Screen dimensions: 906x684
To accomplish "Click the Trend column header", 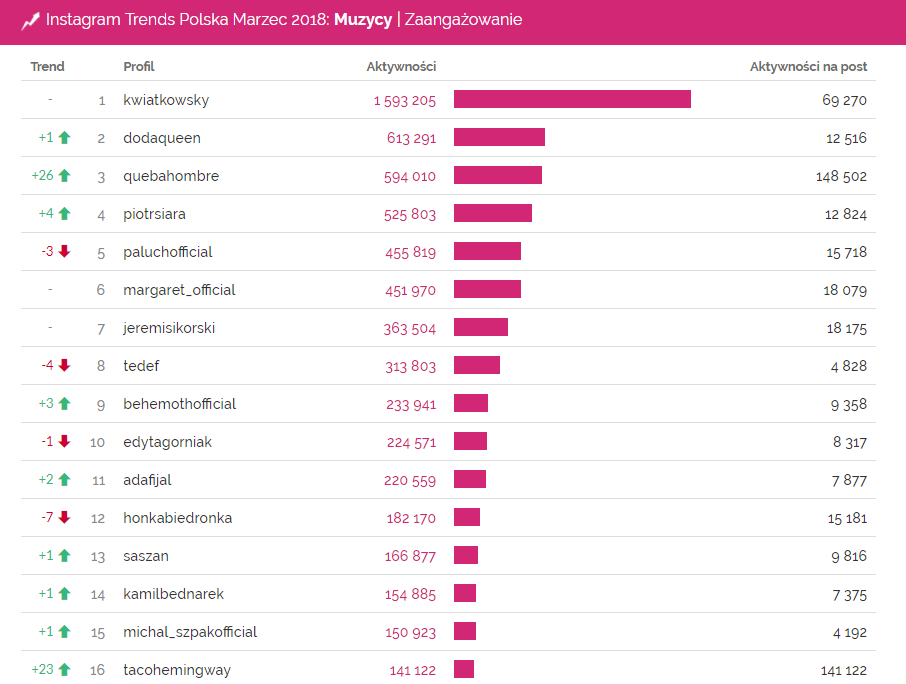I will click(x=47, y=67).
